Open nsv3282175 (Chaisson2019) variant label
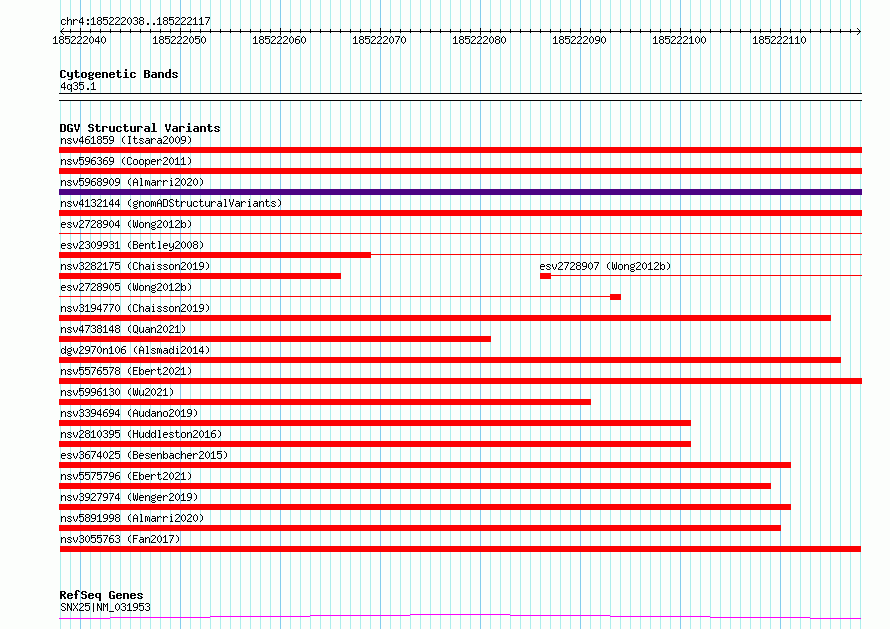This screenshot has width=890, height=629. click(135, 266)
